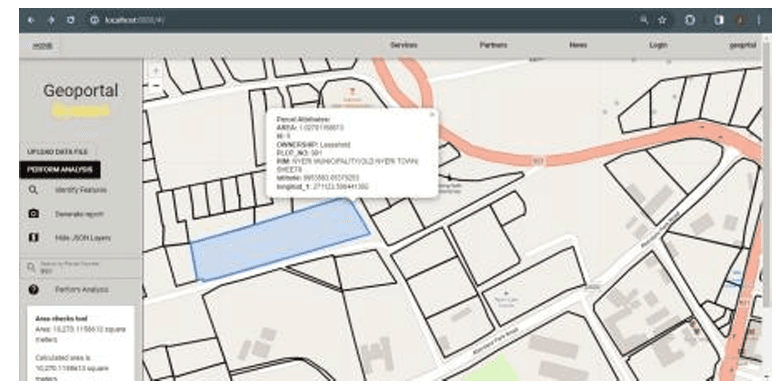
Task: Click OWNERSHIP: Leasehold in popup
Action: pyautogui.click(x=313, y=145)
